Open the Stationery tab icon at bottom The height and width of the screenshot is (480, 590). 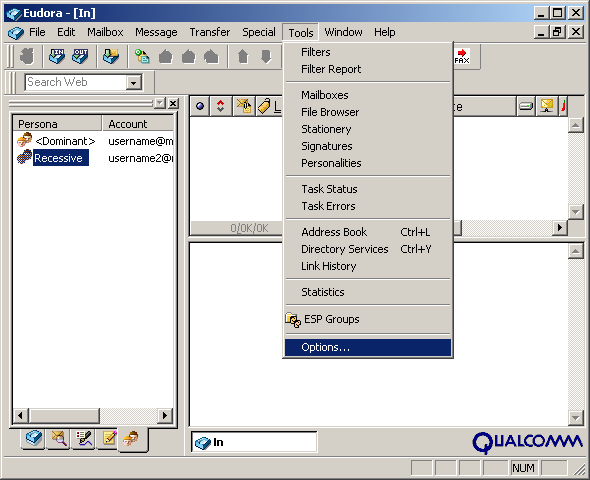(x=109, y=438)
